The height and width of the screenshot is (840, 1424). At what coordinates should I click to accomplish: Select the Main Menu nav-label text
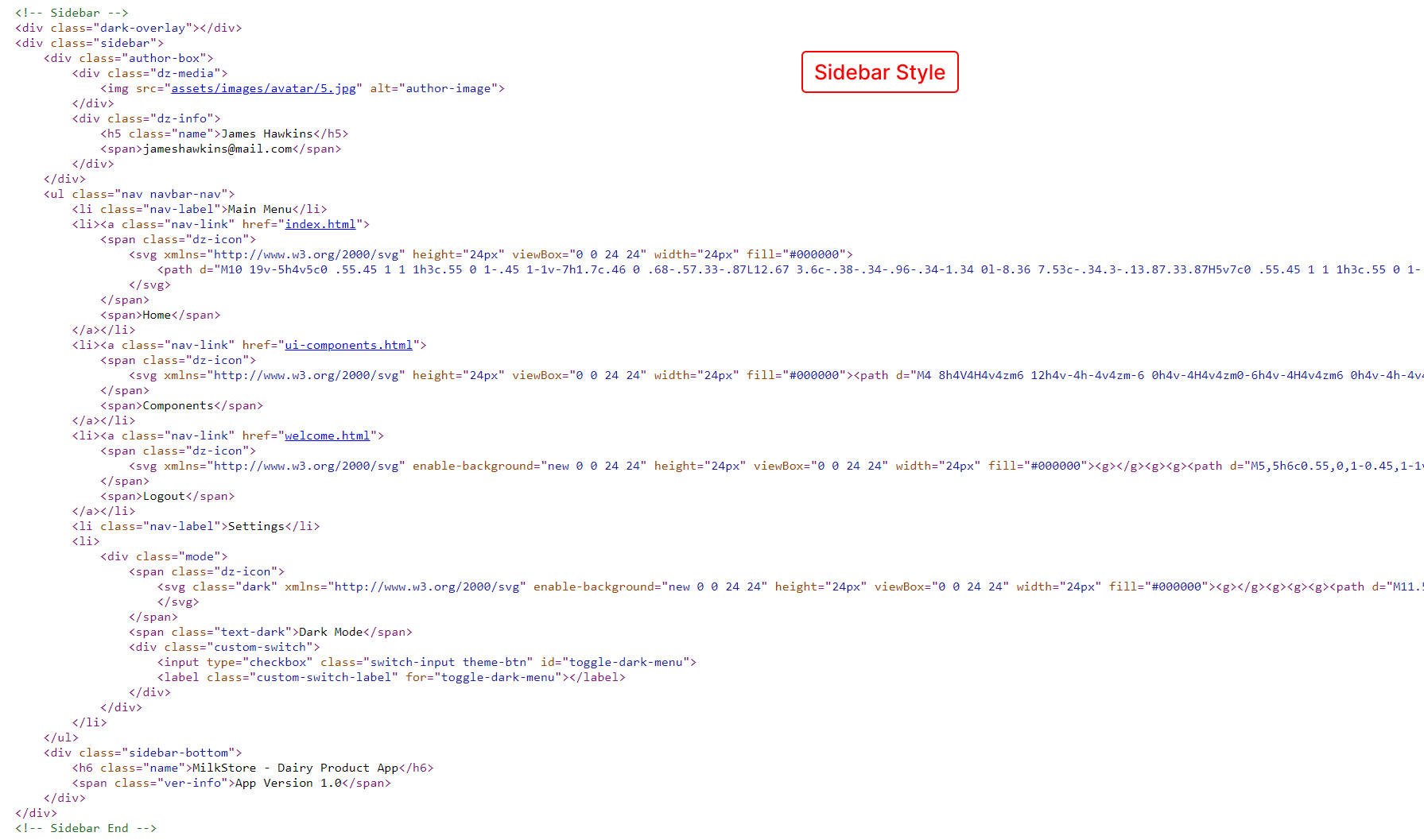[259, 209]
